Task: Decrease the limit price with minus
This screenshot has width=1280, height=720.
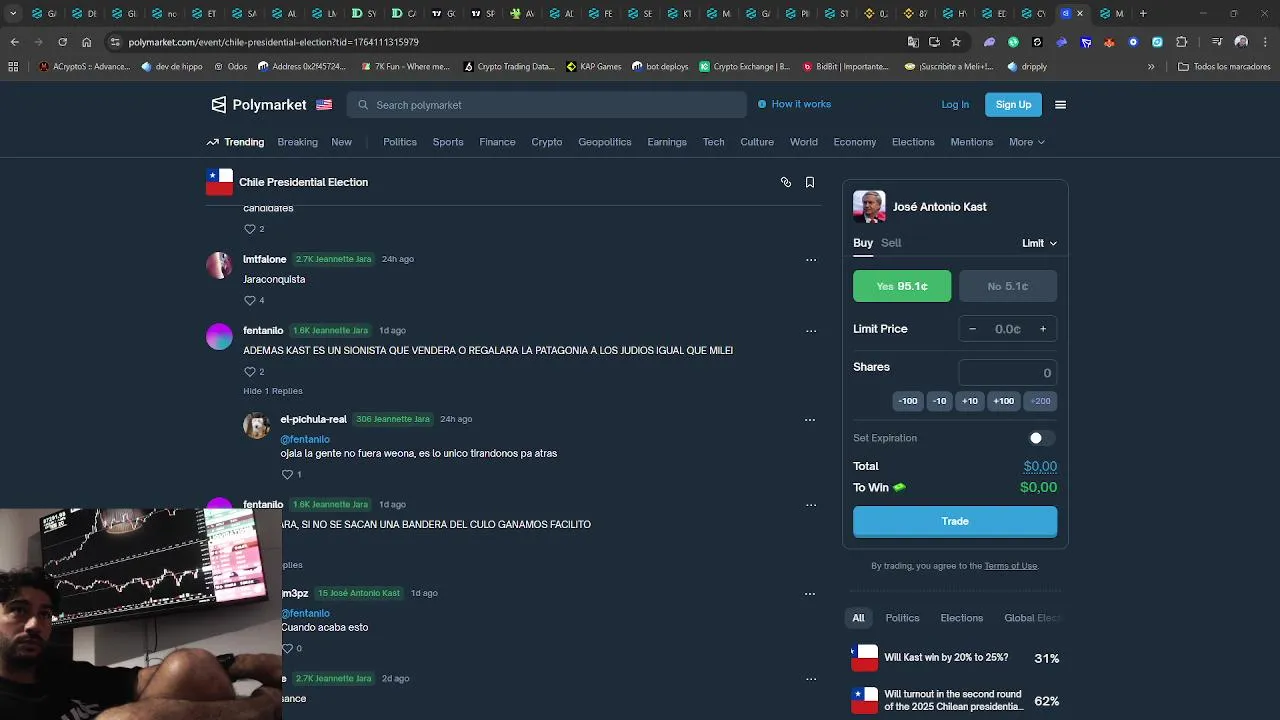Action: (x=972, y=329)
